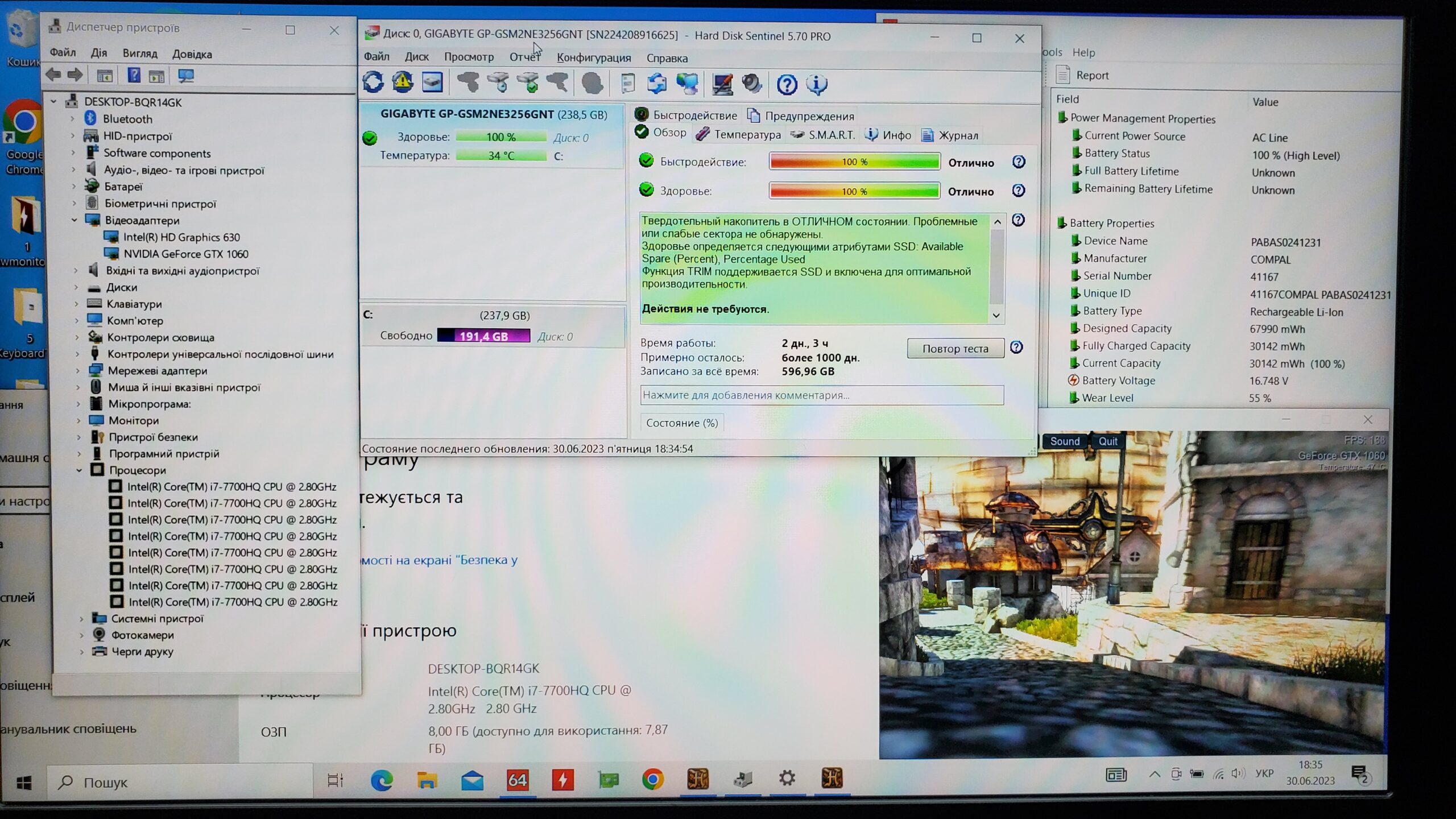Expand the Мережеві адаптери category
This screenshot has width=1456, height=819.
click(x=78, y=371)
